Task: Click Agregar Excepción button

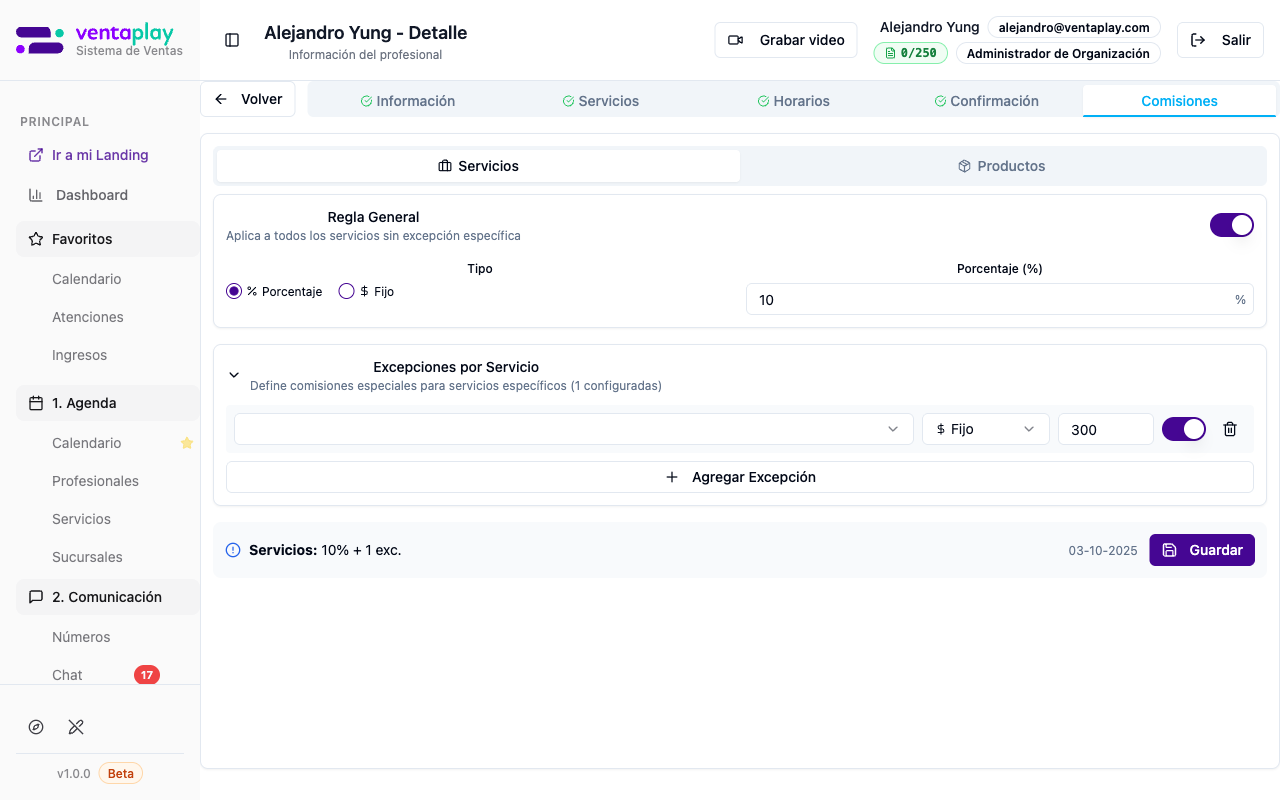Action: [x=740, y=477]
